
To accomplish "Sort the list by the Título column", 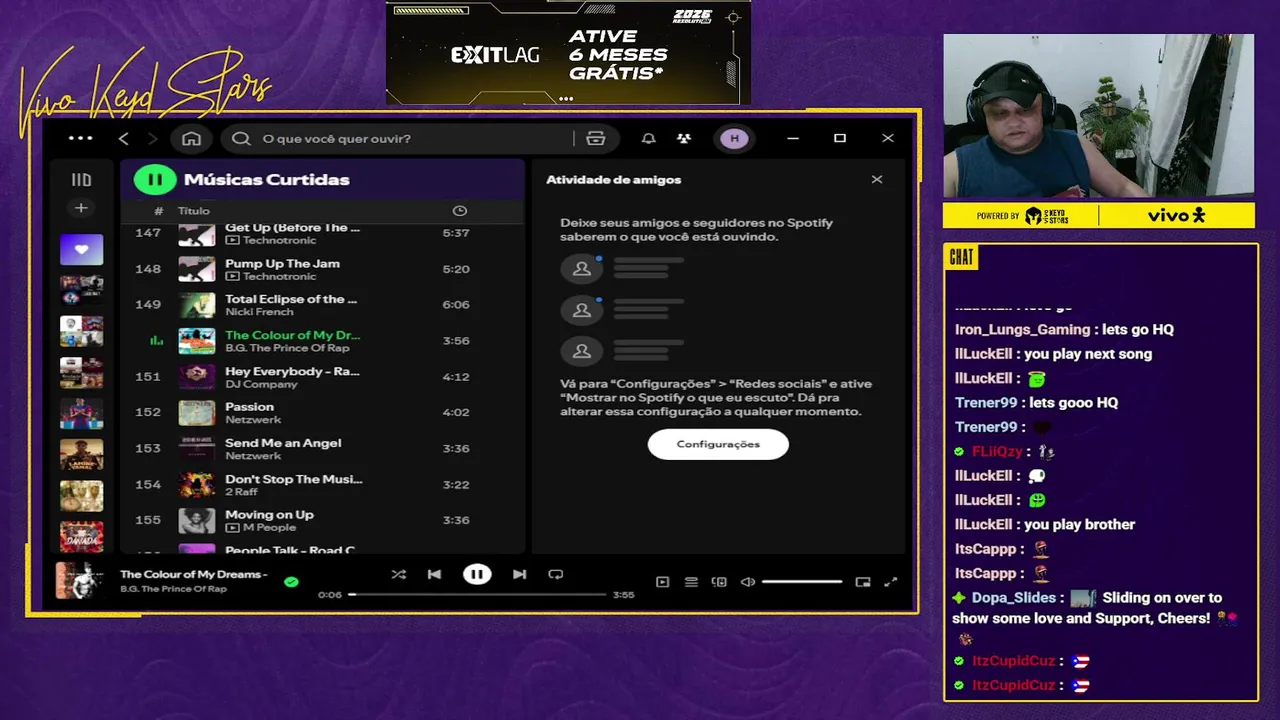I will 194,211.
